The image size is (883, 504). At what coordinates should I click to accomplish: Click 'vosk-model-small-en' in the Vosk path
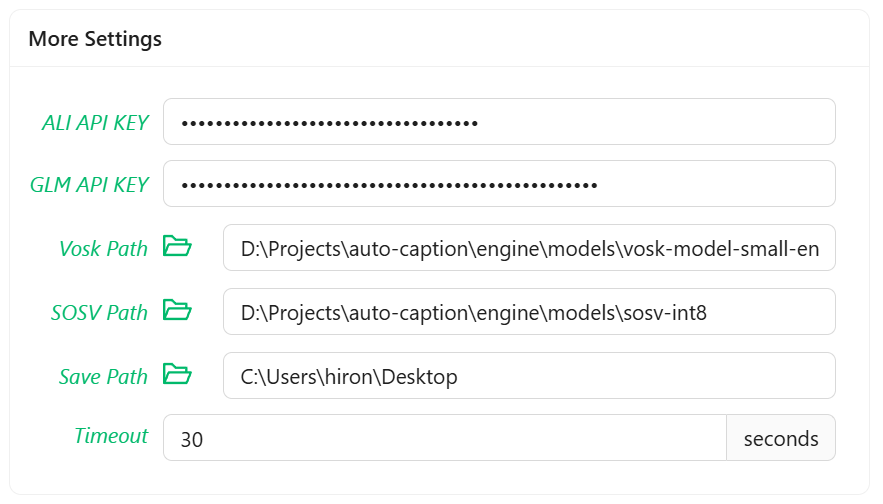(729, 249)
